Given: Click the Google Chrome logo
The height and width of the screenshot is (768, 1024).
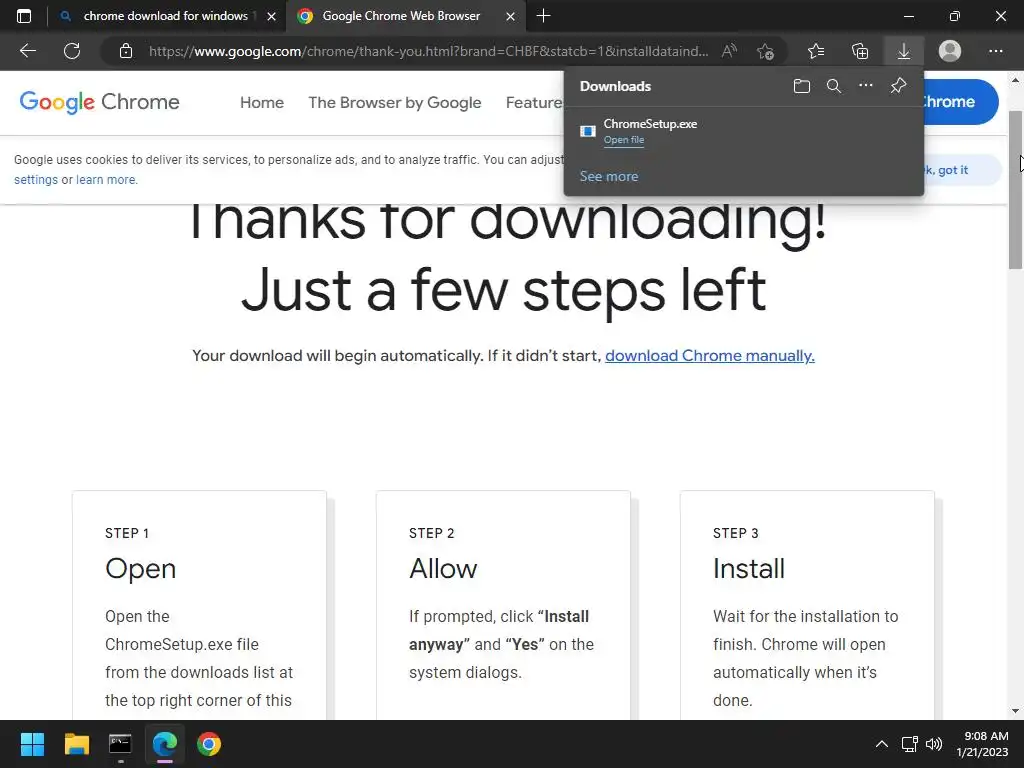Looking at the screenshot, I should point(99,102).
